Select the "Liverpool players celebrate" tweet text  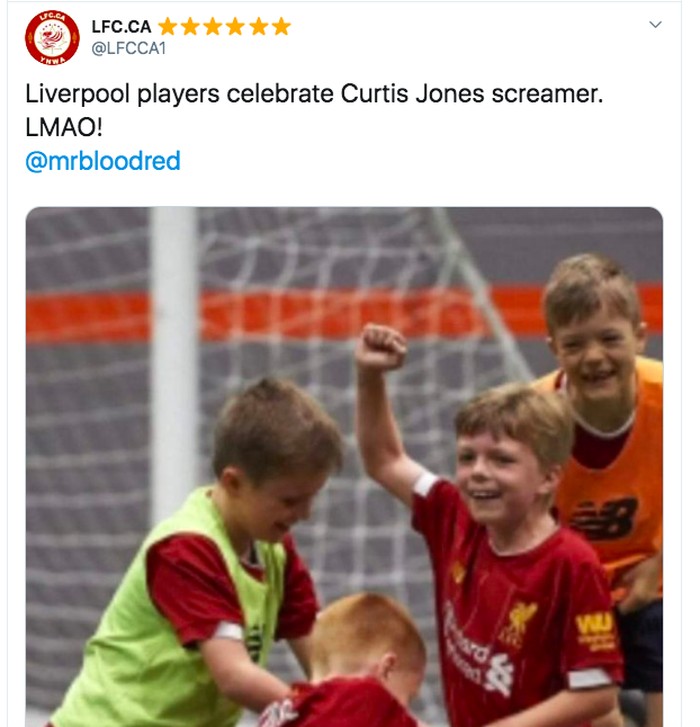point(179,94)
